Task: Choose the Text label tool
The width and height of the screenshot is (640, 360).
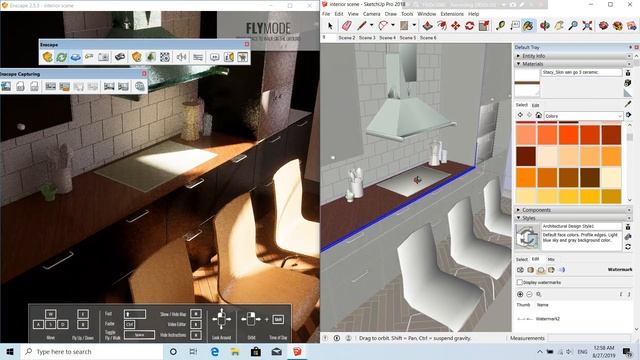Action: pos(515,26)
